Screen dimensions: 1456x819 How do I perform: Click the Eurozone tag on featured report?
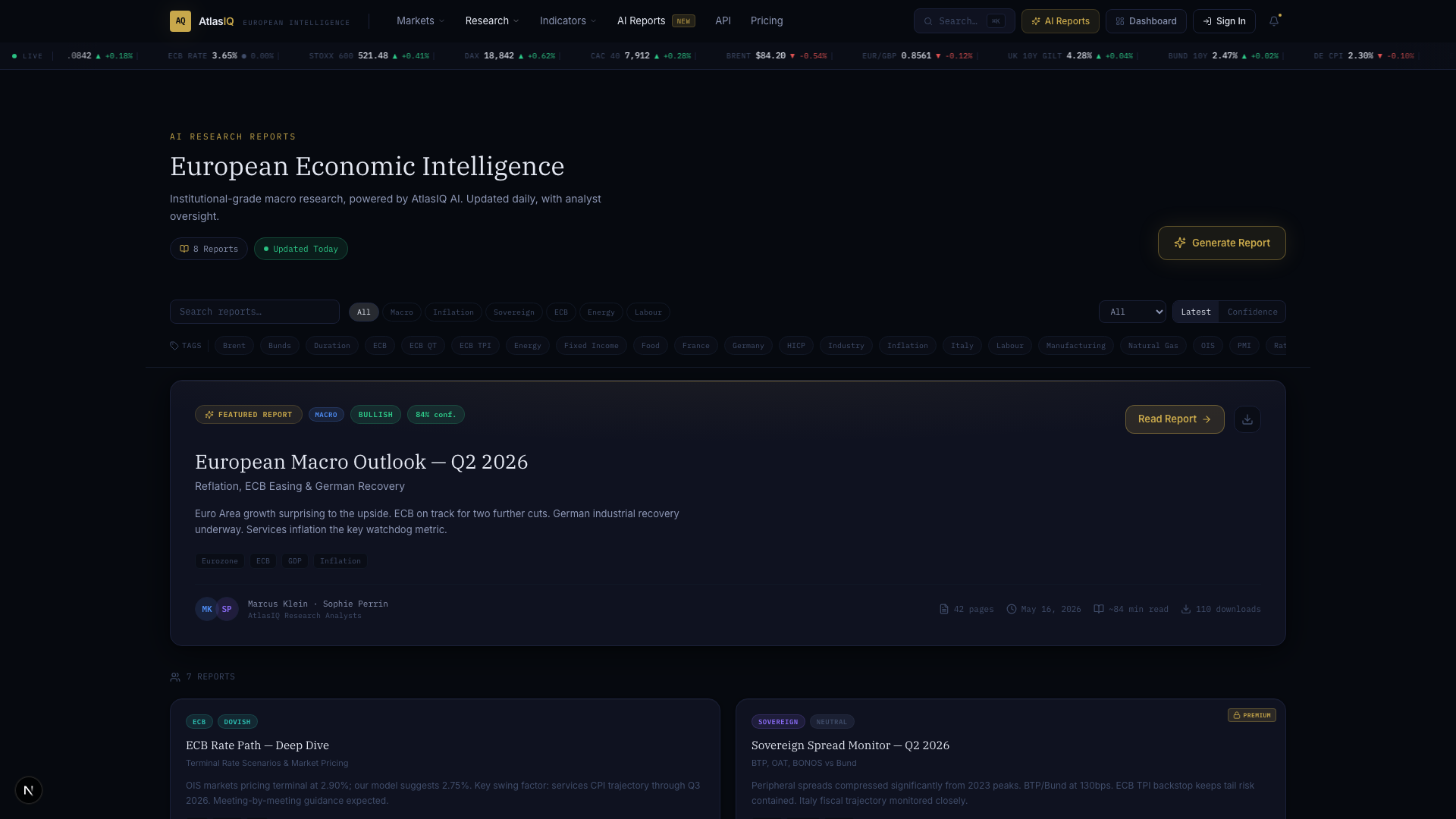click(220, 561)
